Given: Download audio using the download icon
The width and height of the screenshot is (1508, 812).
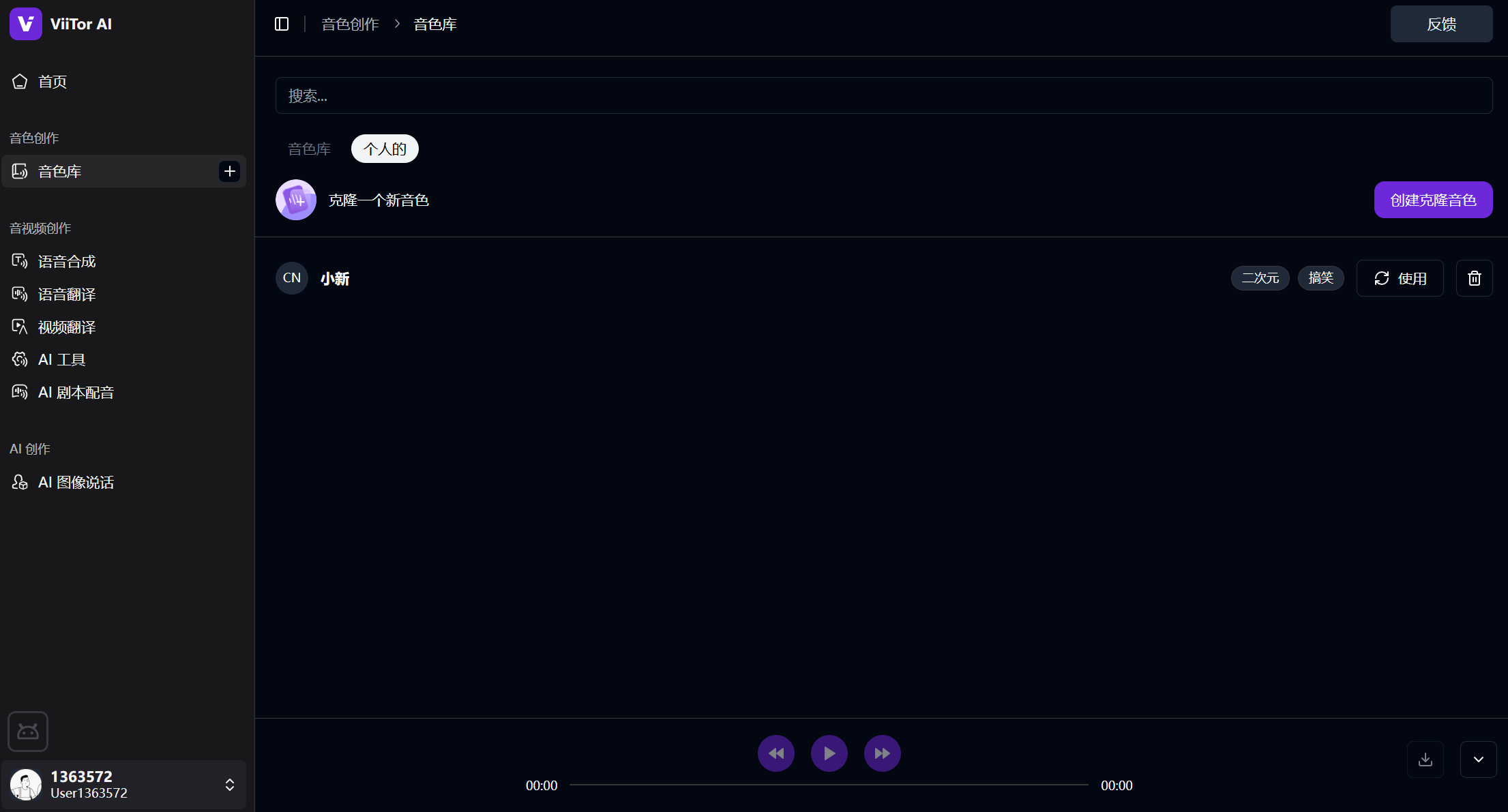Looking at the screenshot, I should tap(1425, 760).
